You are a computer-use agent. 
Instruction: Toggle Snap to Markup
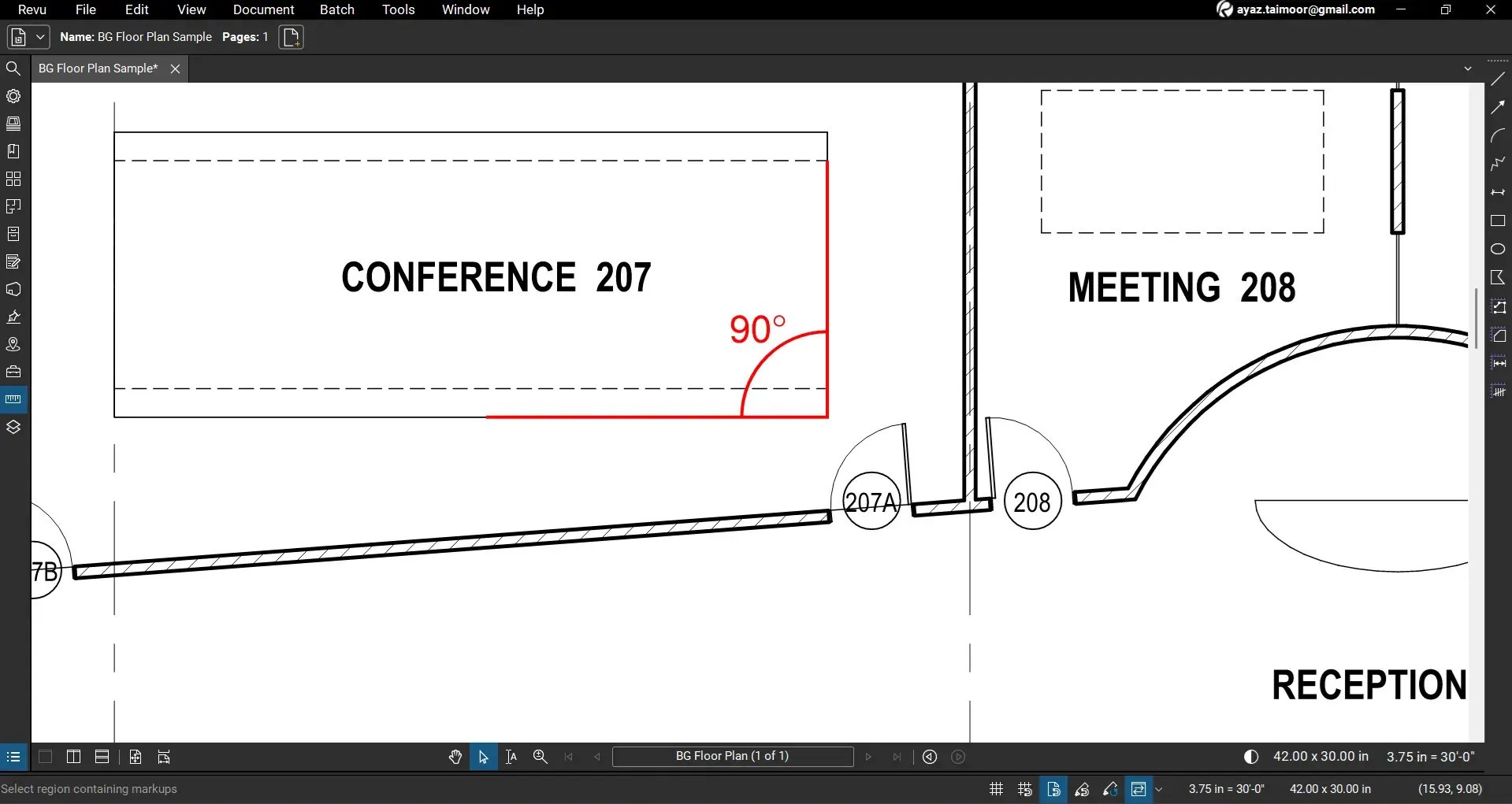pos(1082,789)
